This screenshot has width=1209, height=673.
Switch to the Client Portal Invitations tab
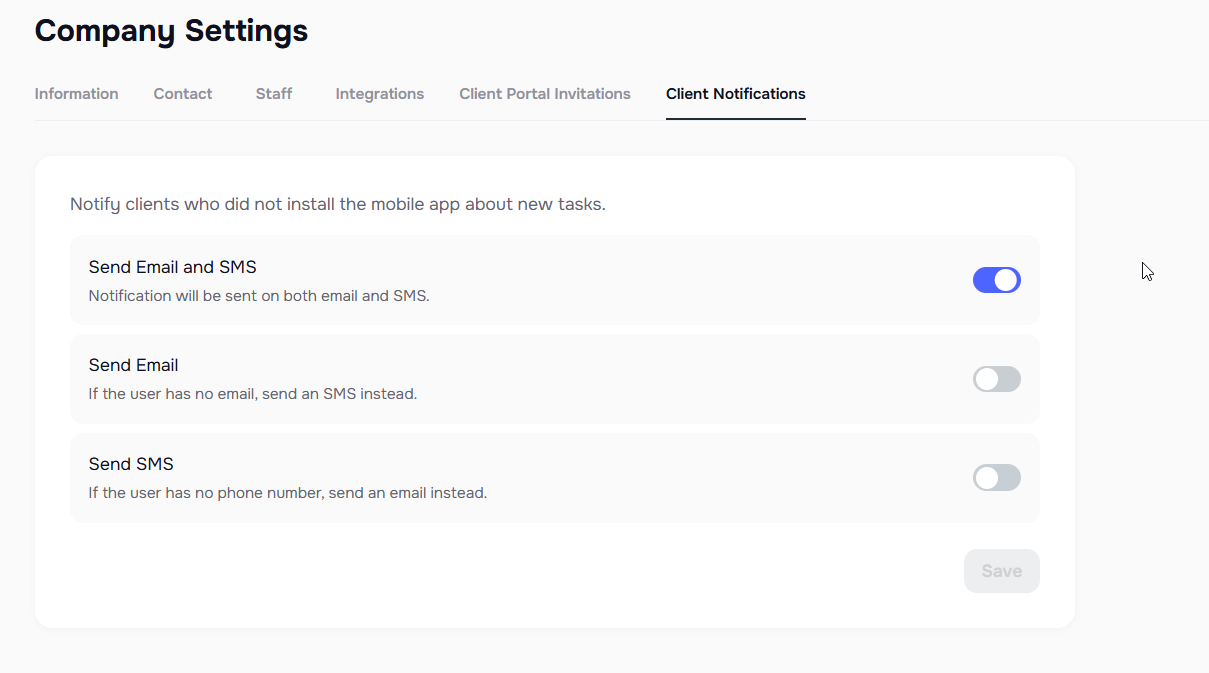click(x=544, y=93)
